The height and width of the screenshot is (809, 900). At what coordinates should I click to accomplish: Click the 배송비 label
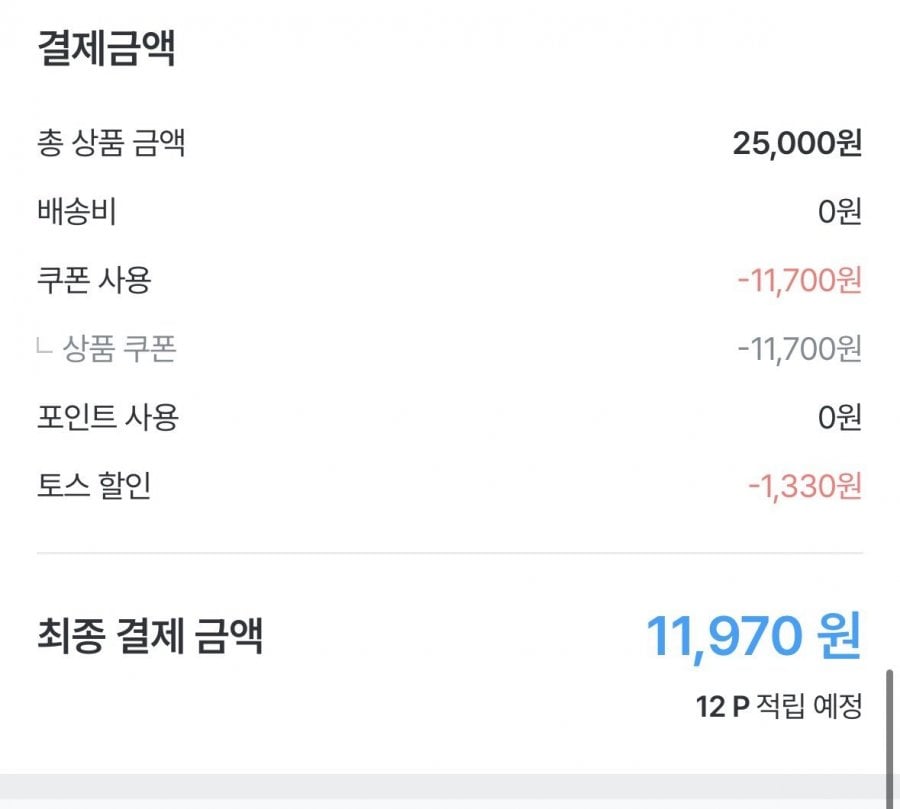[77, 212]
